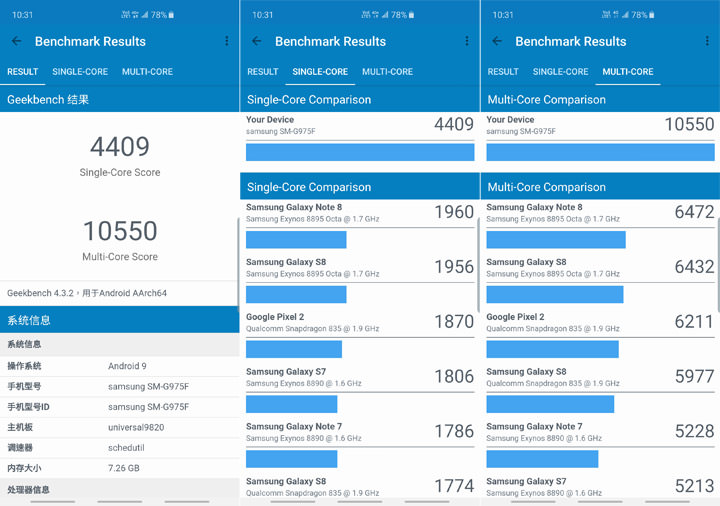Open the three-dot overflow menu on the middle screen
Image resolution: width=720 pixels, height=506 pixels.
click(x=467, y=41)
